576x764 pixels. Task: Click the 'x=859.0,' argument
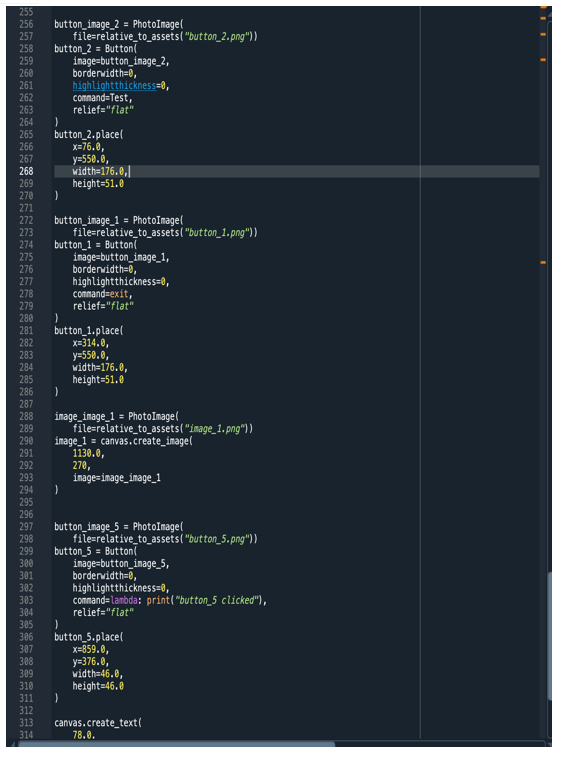[x=91, y=649]
